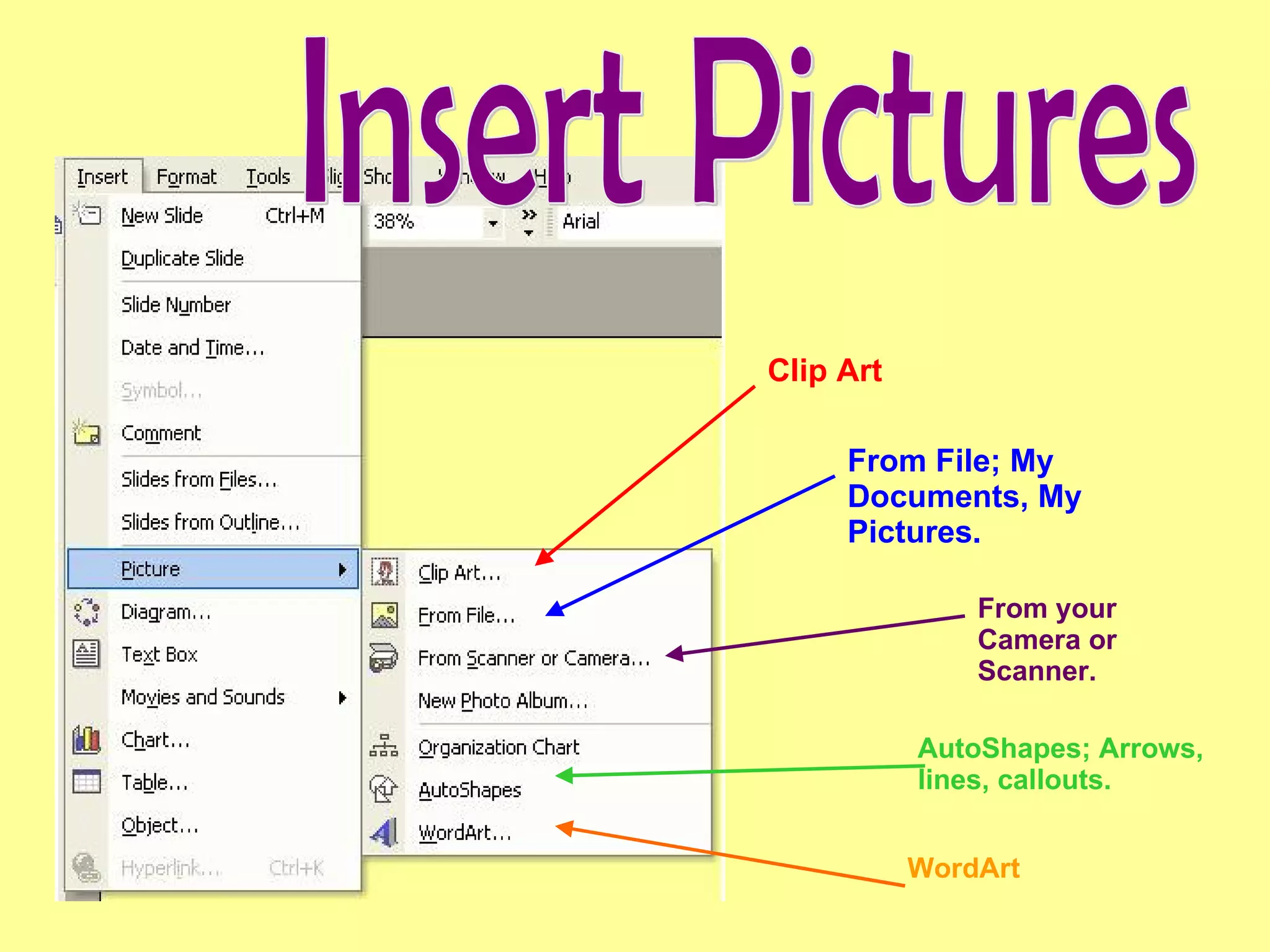The image size is (1270, 952).
Task: Choose New Slide from Insert menu
Action: click(x=213, y=215)
